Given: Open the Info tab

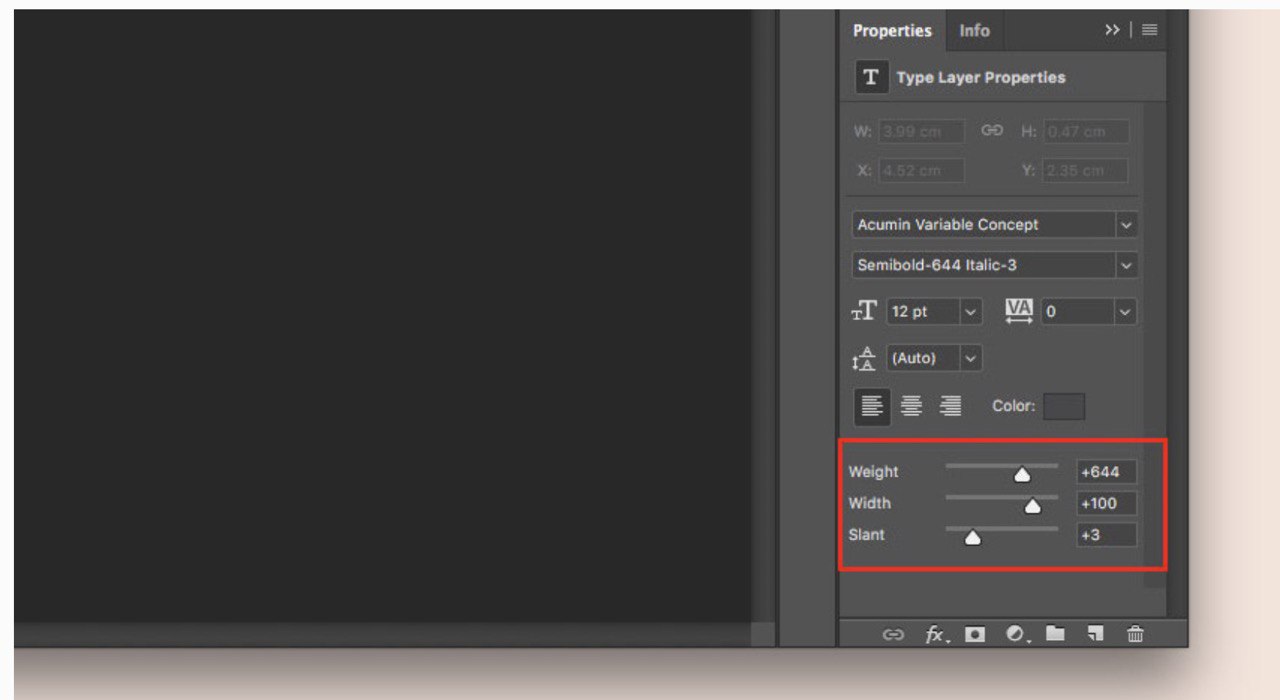Looking at the screenshot, I should click(x=974, y=31).
